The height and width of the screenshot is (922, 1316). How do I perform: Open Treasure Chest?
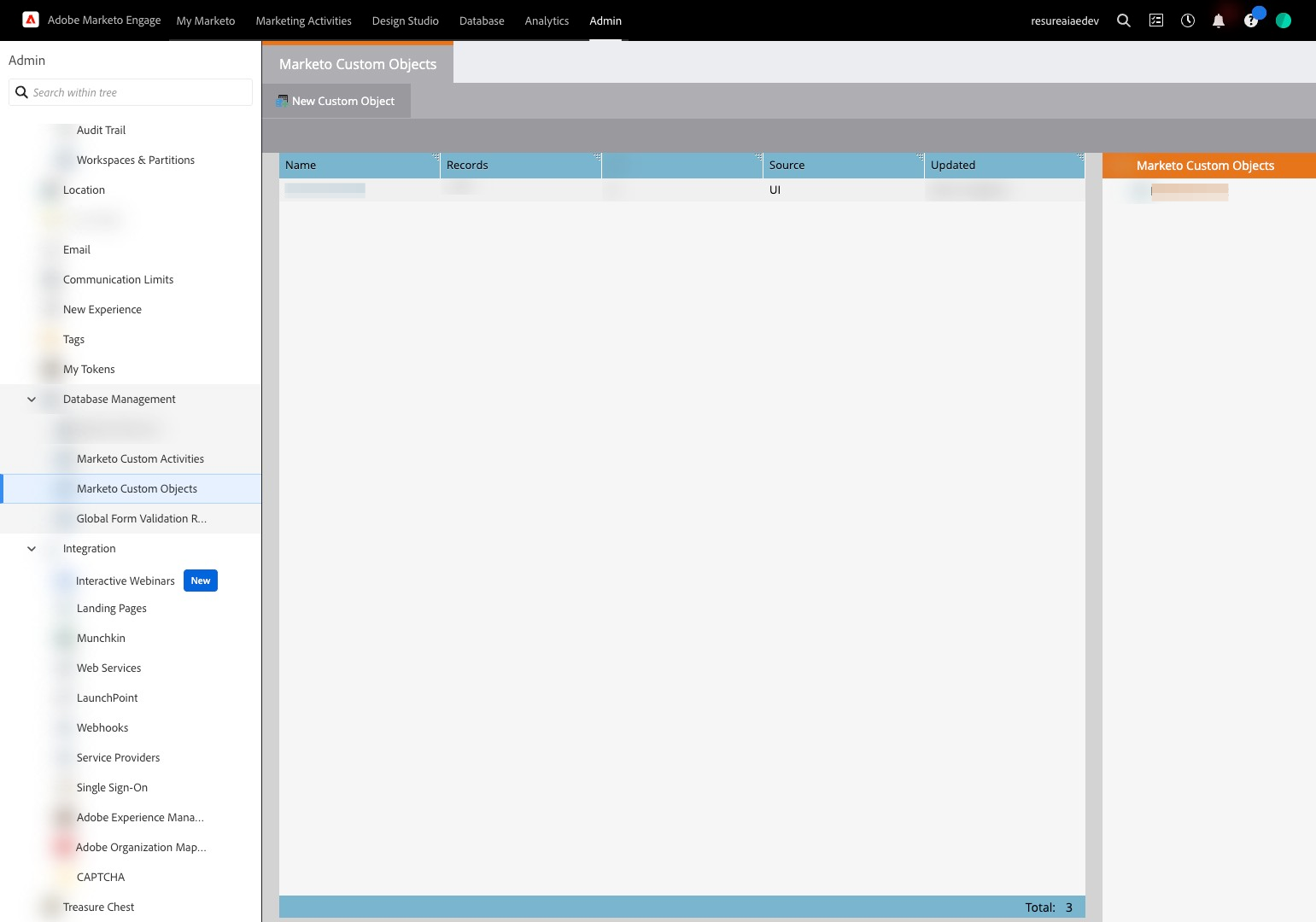tap(98, 907)
